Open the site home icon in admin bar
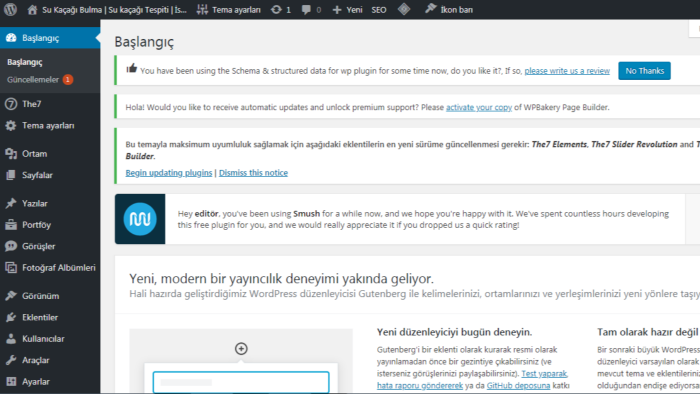This screenshot has width=700, height=394. tap(32, 9)
